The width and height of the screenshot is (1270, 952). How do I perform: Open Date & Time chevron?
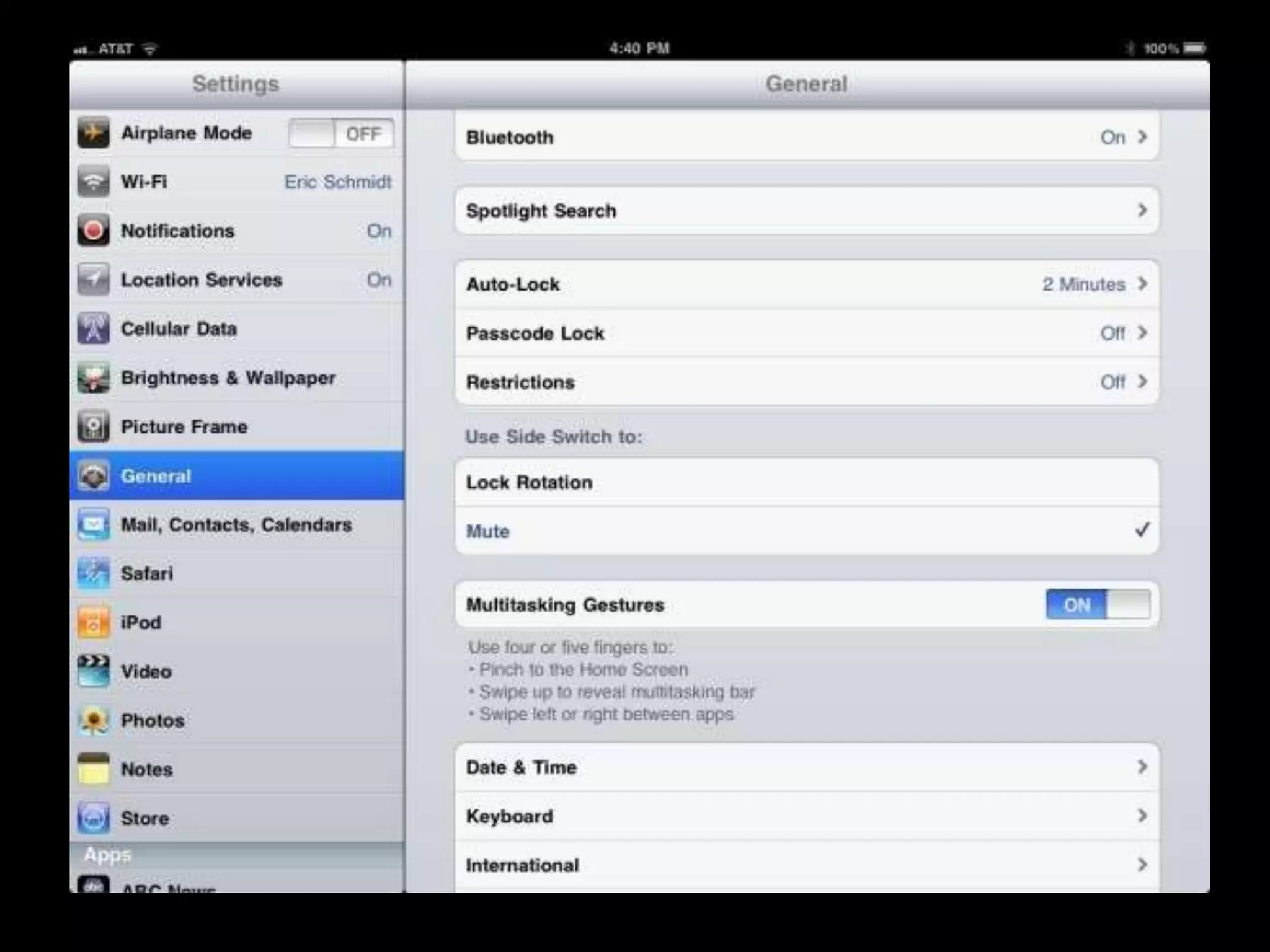pos(1142,767)
